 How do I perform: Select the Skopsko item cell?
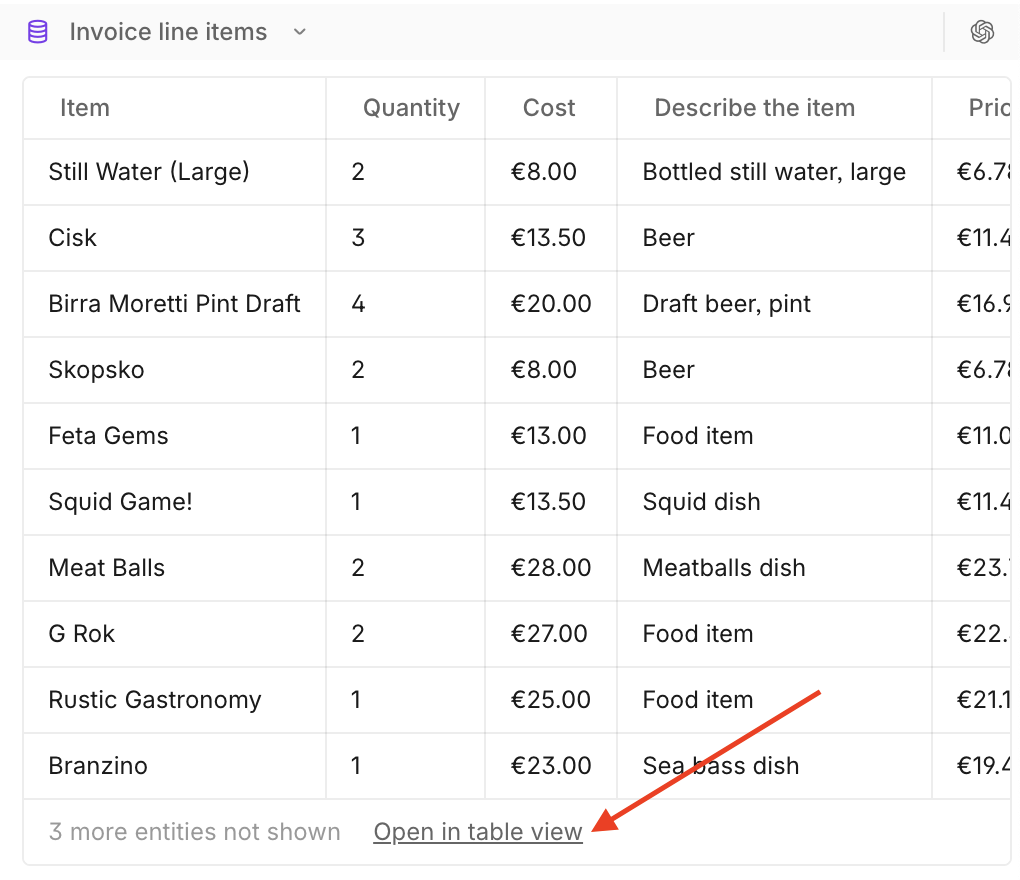pos(96,370)
